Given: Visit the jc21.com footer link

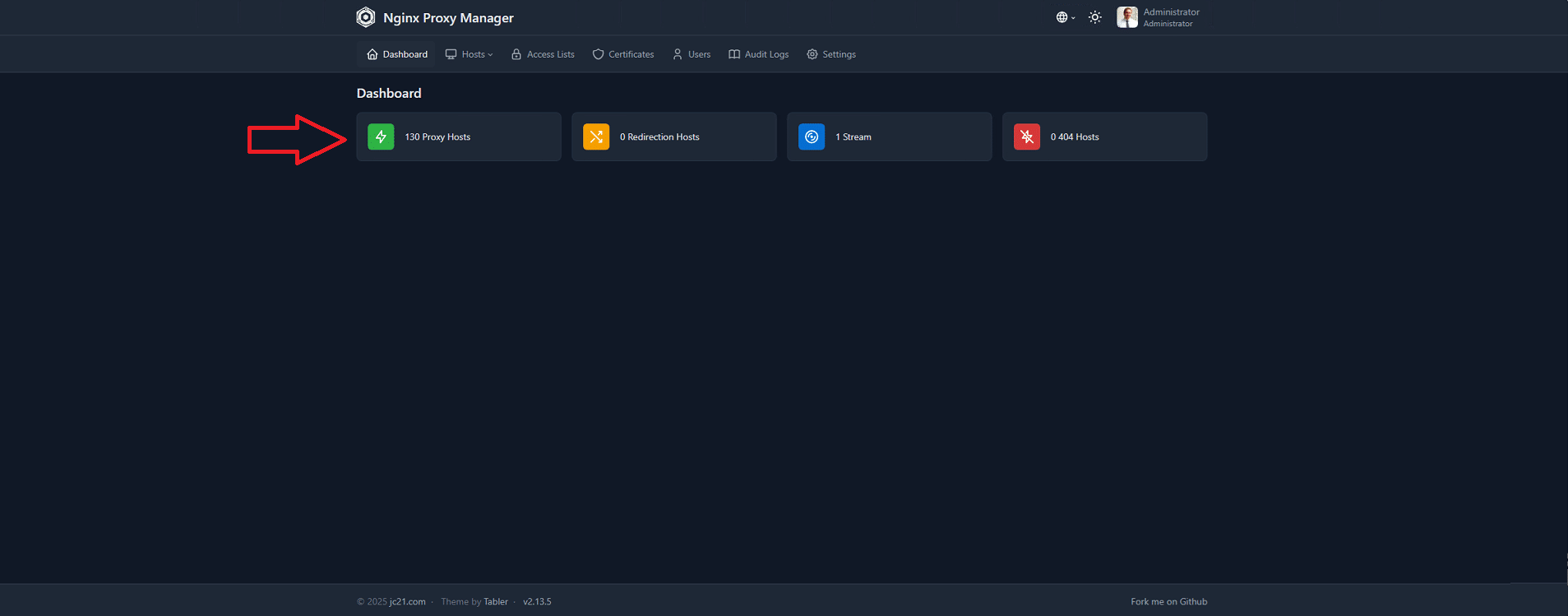Looking at the screenshot, I should point(407,602).
